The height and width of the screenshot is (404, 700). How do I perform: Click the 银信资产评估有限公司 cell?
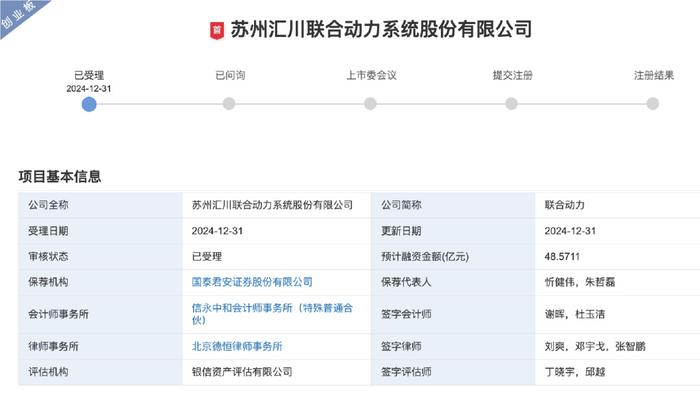click(242, 372)
